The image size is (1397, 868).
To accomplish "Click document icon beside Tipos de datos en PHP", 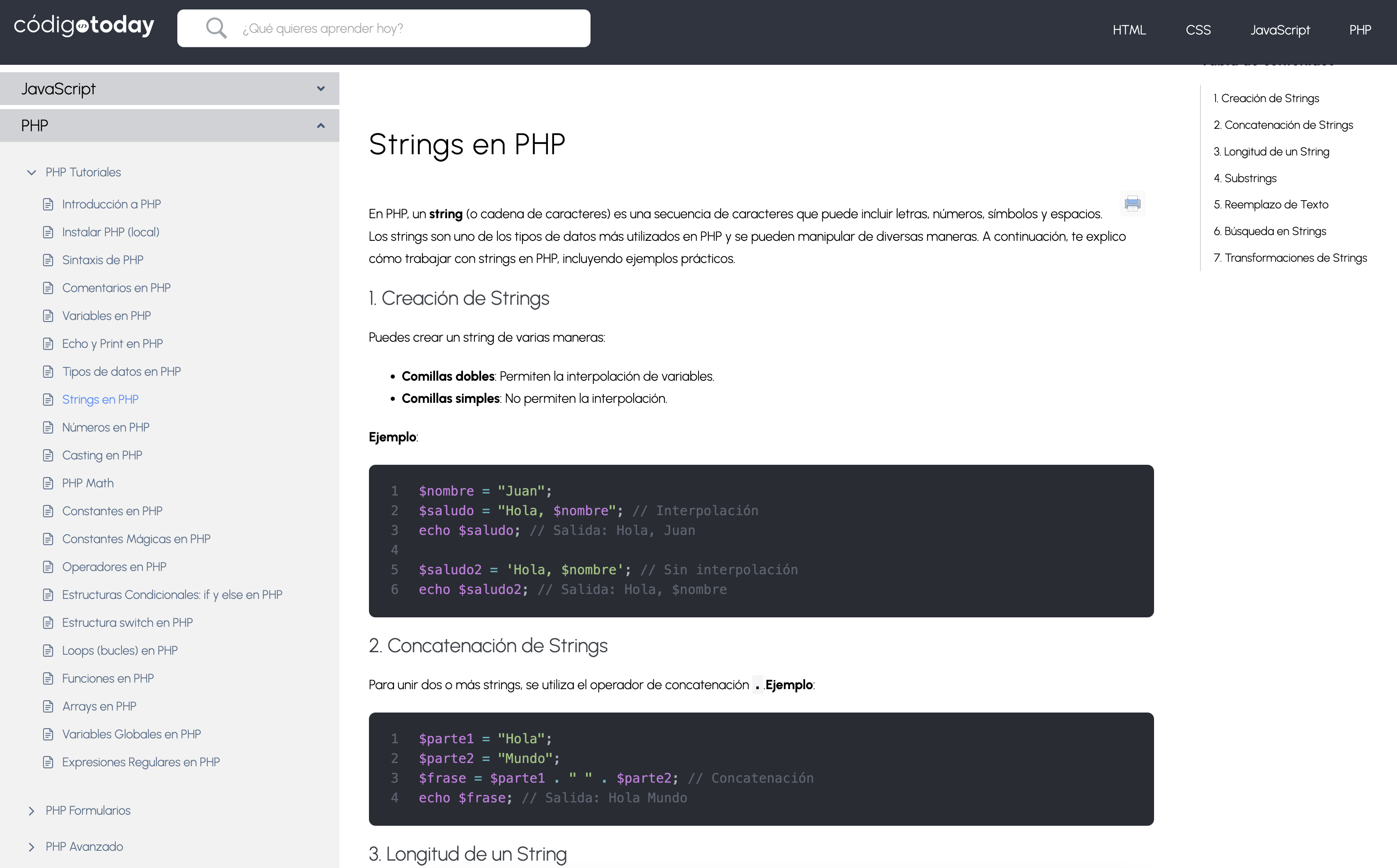I will coord(48,371).
